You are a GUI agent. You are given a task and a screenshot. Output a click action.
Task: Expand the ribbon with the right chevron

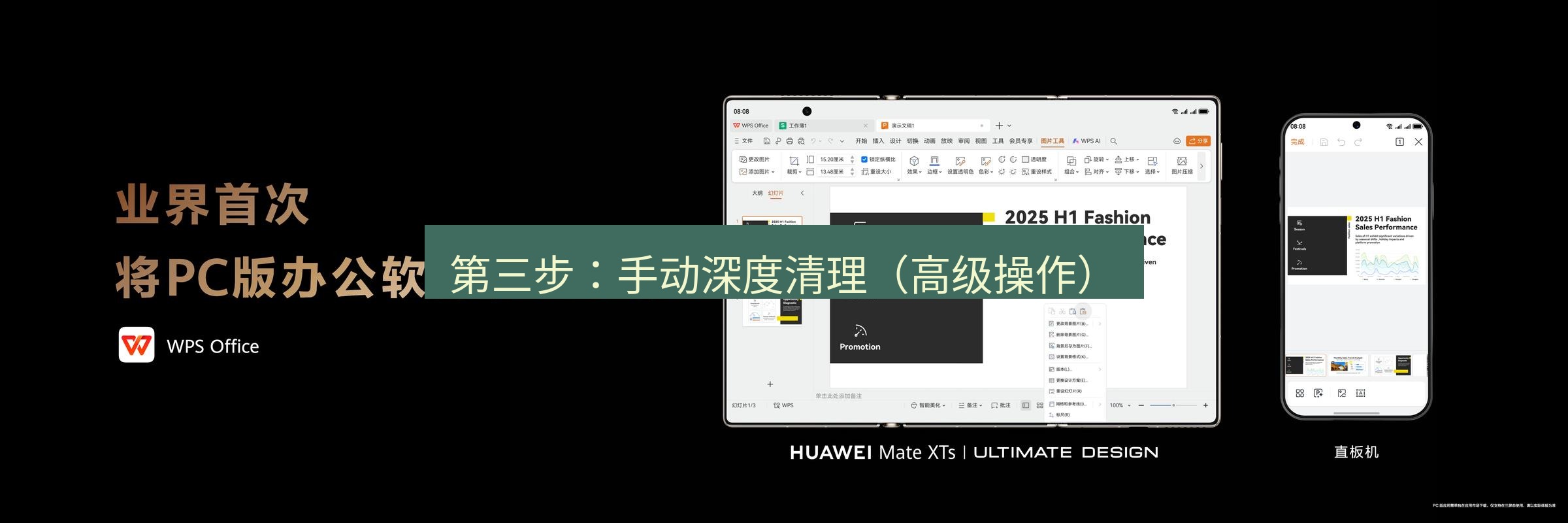pos(1201,166)
